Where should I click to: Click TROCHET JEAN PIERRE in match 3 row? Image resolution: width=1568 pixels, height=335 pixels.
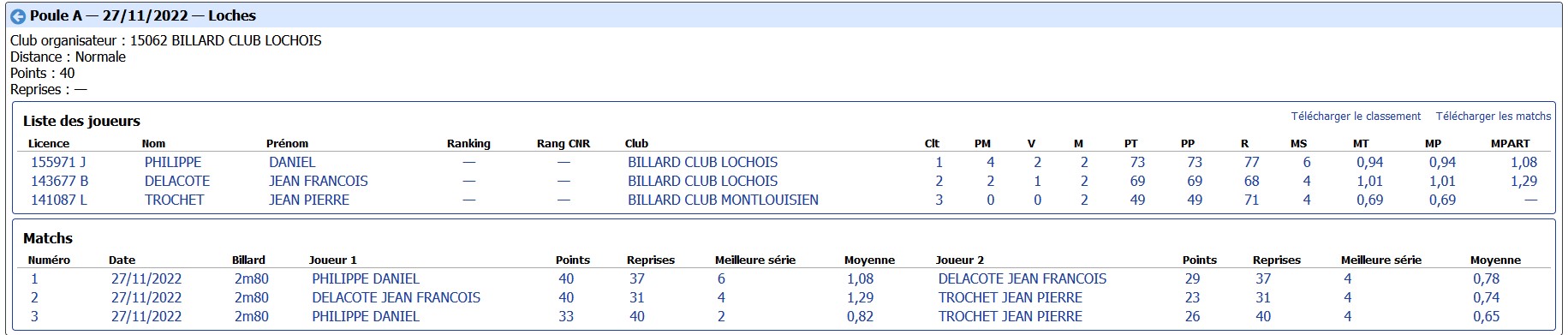tap(1011, 316)
